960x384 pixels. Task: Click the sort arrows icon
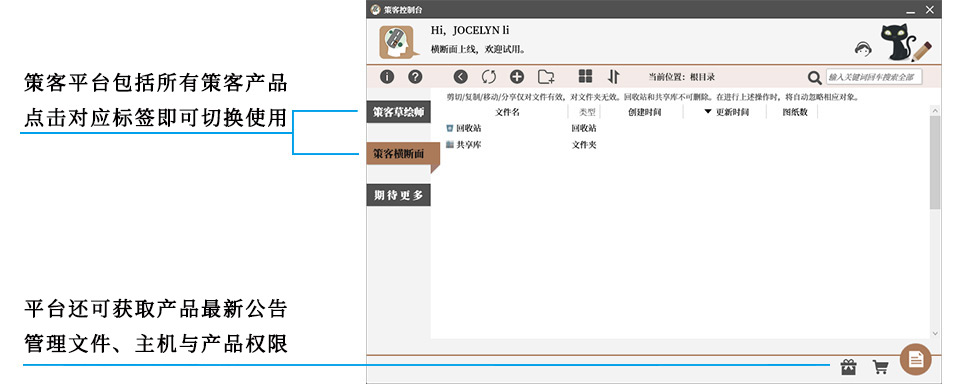click(614, 77)
